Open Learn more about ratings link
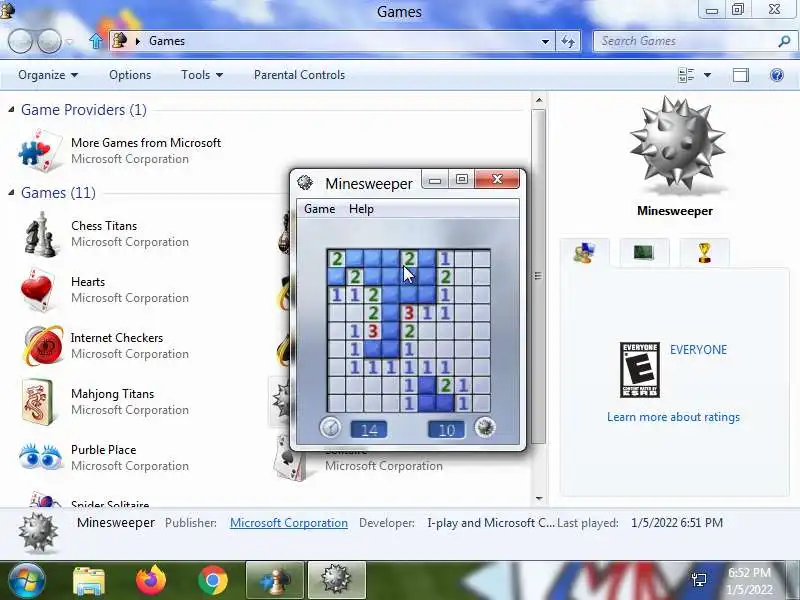Image resolution: width=800 pixels, height=600 pixels. tap(673, 417)
